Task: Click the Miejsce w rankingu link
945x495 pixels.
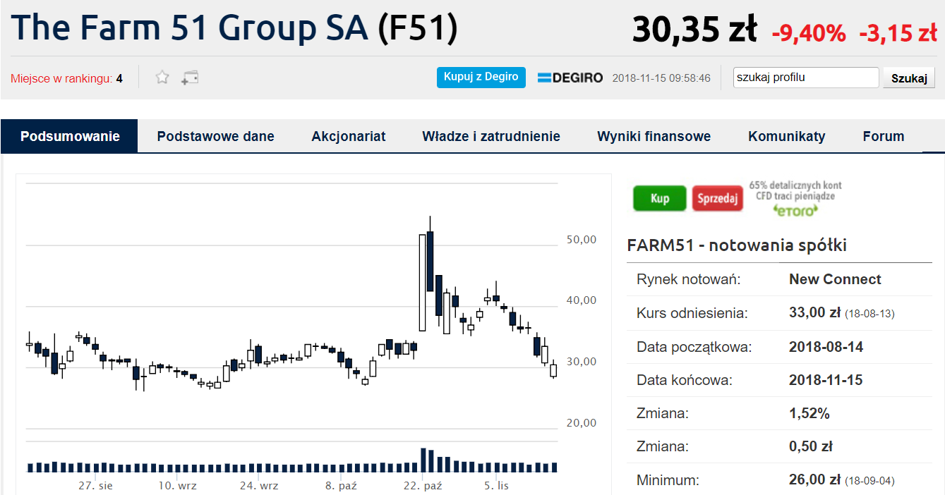Action: click(x=66, y=78)
